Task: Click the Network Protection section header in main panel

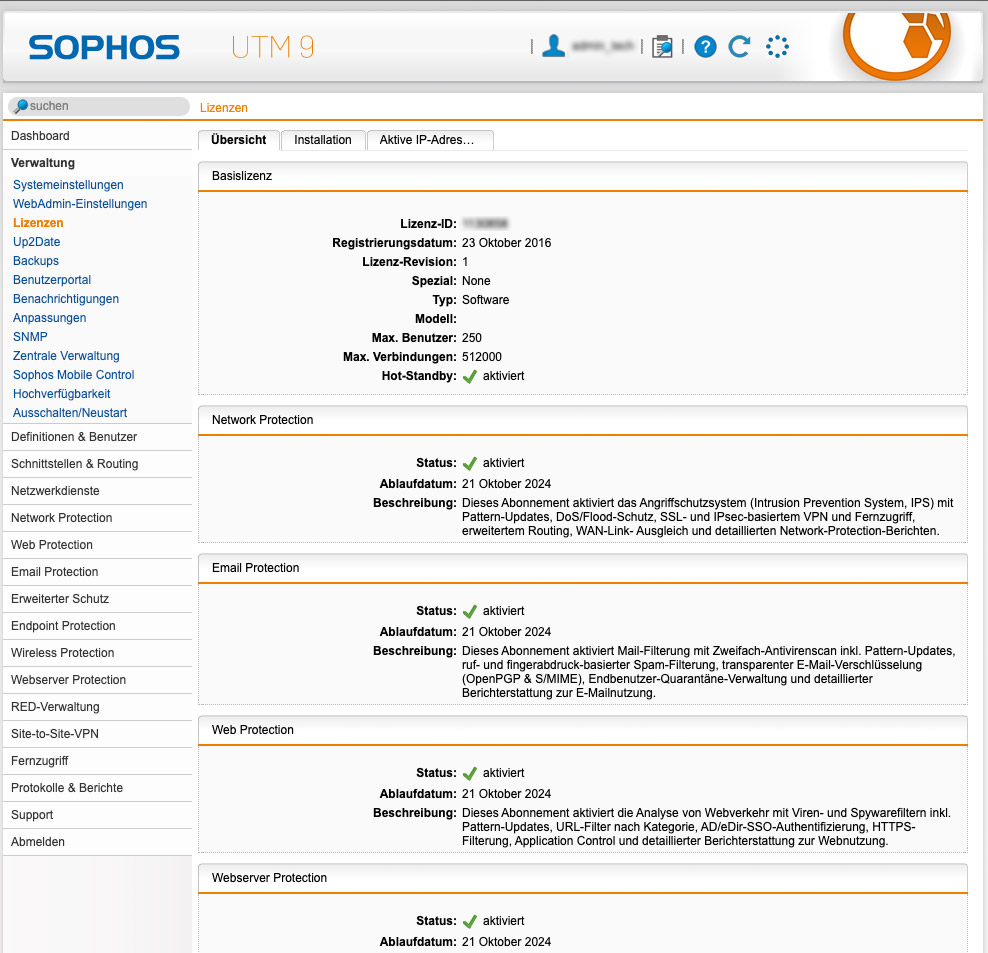Action: tap(583, 420)
